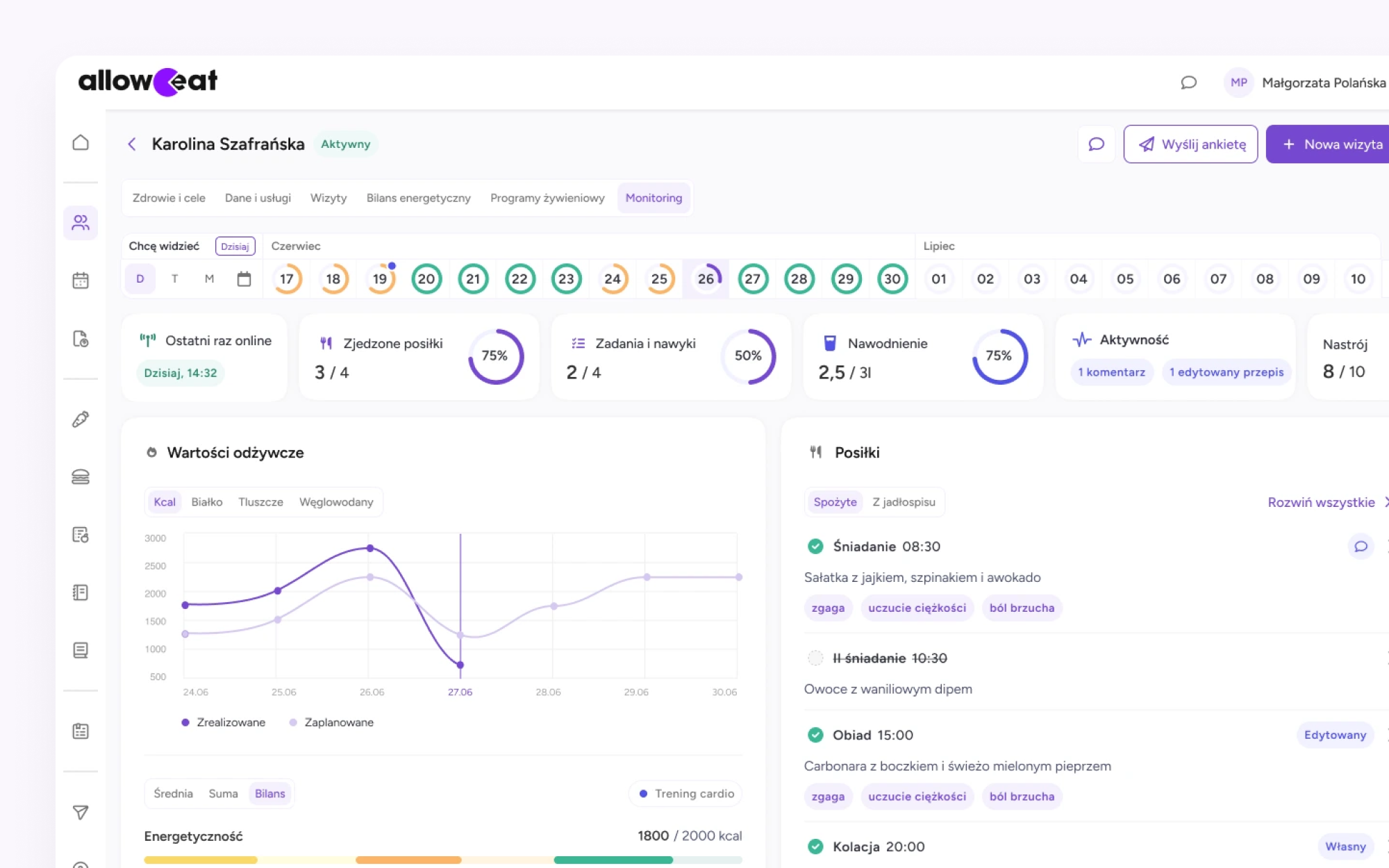Switch to the Programy żywieniowy tab
1389x868 pixels.
pos(547,198)
